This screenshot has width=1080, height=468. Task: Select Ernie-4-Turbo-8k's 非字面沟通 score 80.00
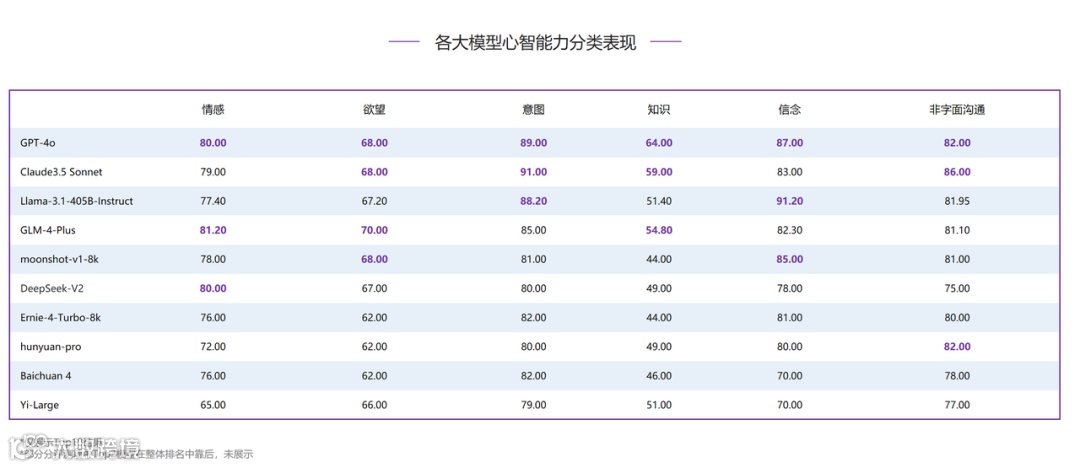pos(957,318)
